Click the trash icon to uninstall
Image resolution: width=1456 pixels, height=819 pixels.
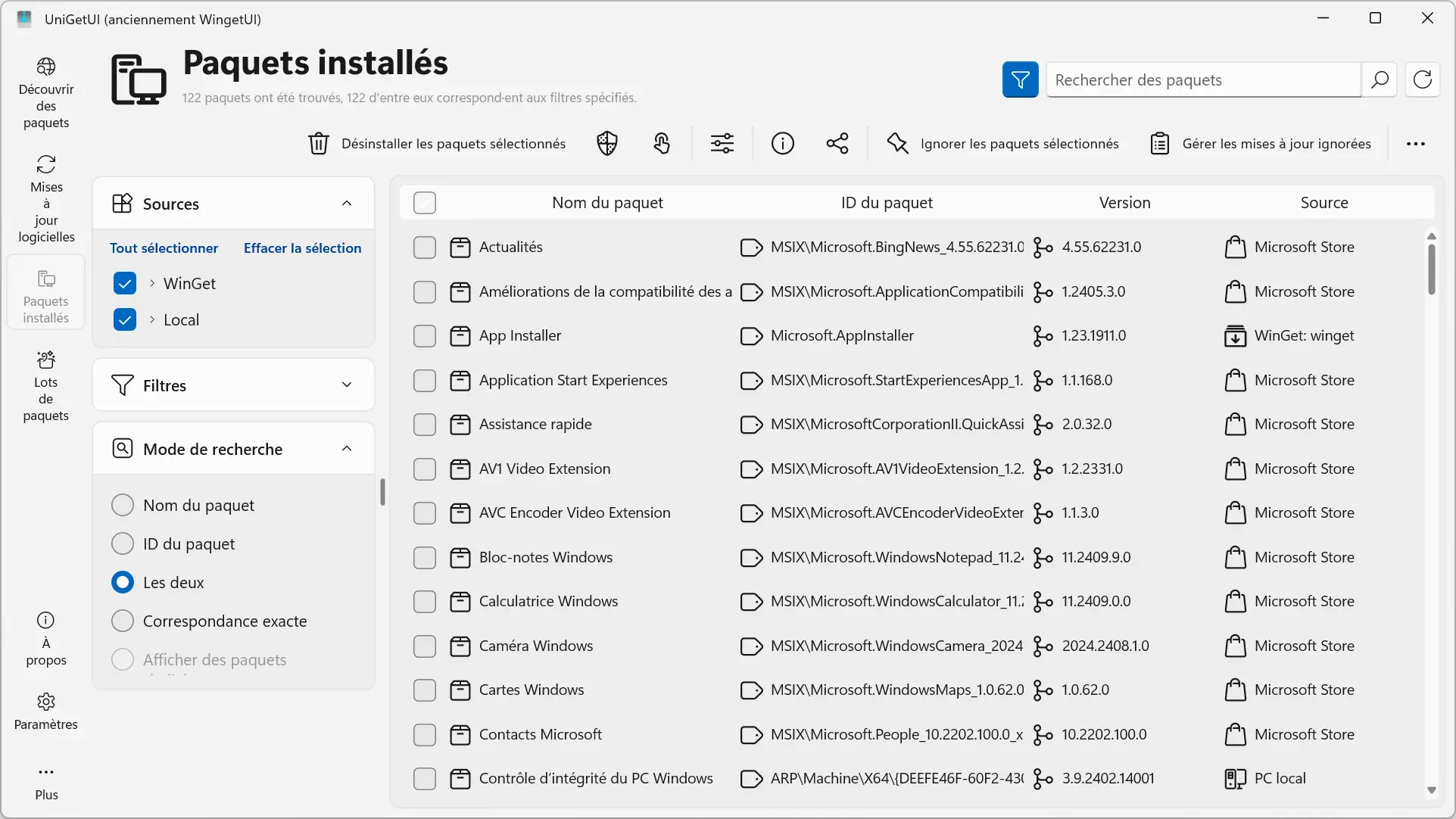319,143
